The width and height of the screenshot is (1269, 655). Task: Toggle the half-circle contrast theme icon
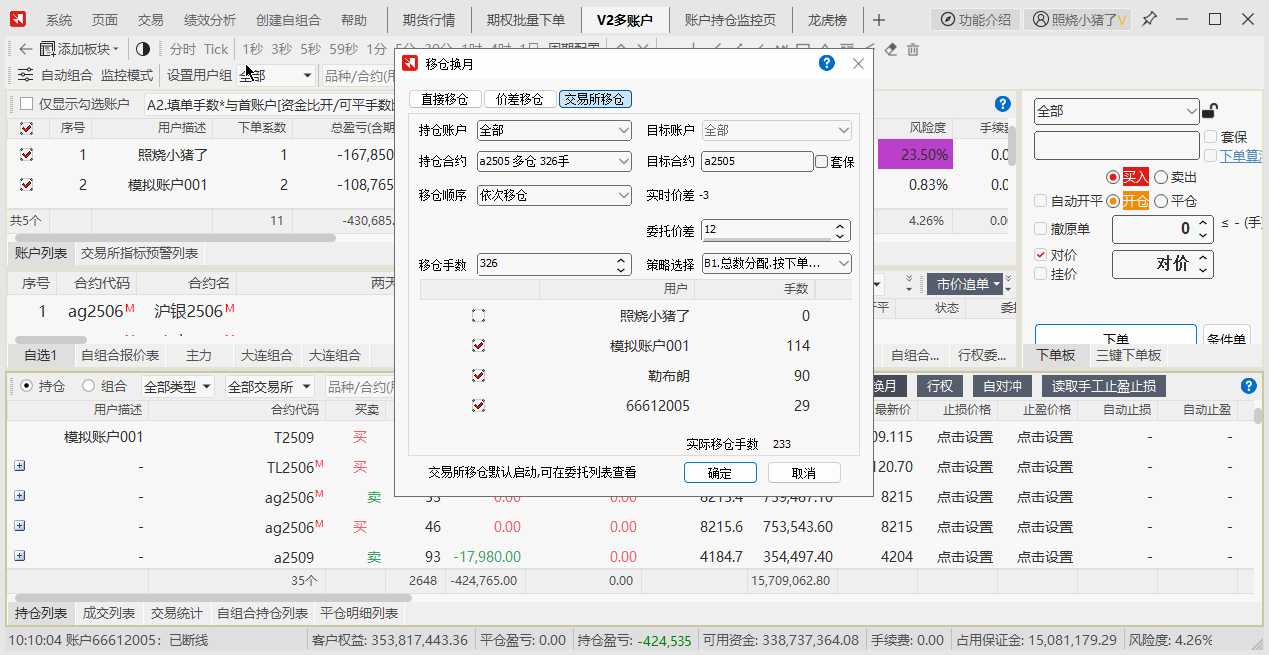(x=143, y=48)
